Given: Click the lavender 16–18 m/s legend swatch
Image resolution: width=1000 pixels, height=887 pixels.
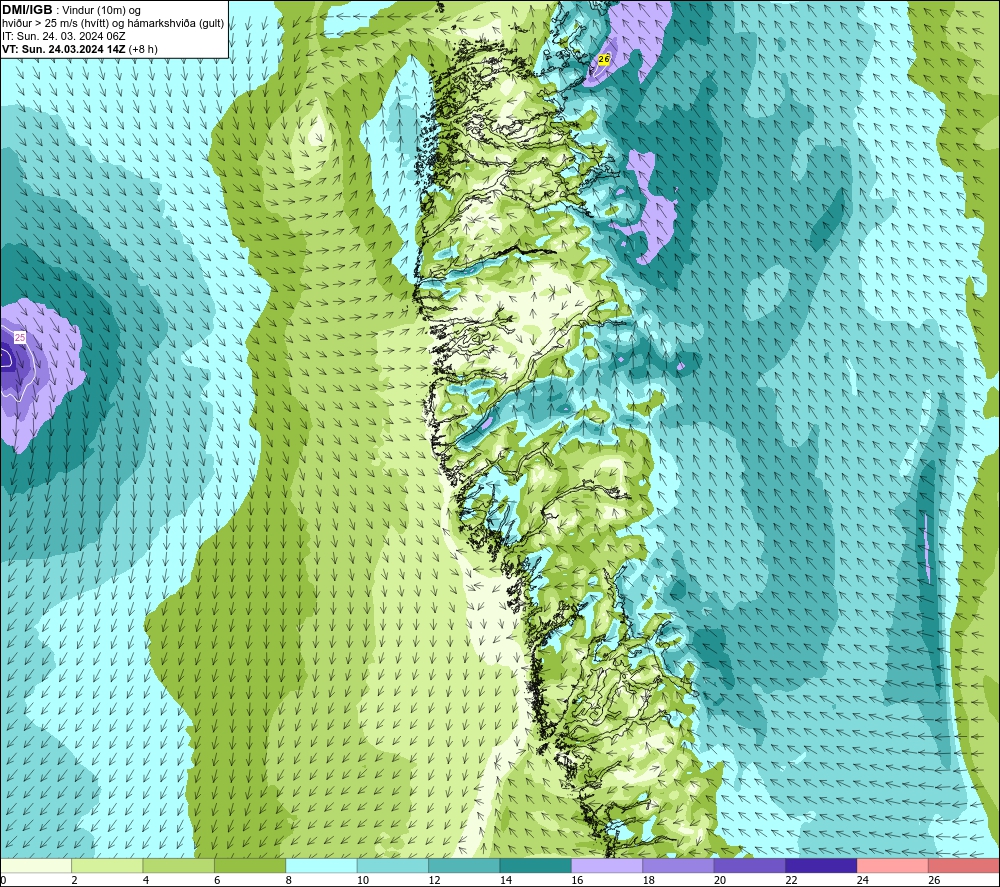Looking at the screenshot, I should 607,865.
